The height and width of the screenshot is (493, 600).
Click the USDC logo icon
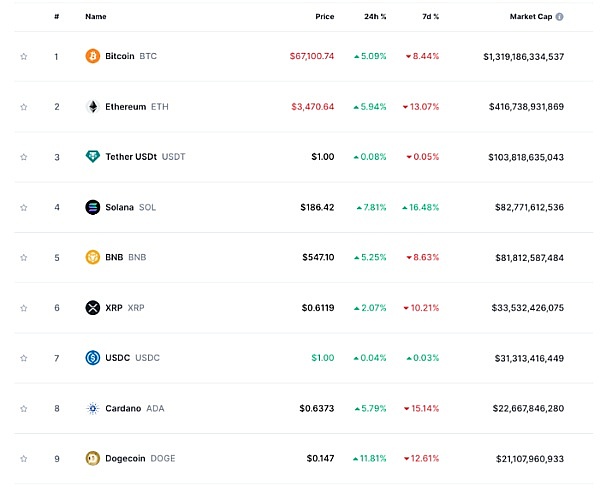[x=92, y=358]
